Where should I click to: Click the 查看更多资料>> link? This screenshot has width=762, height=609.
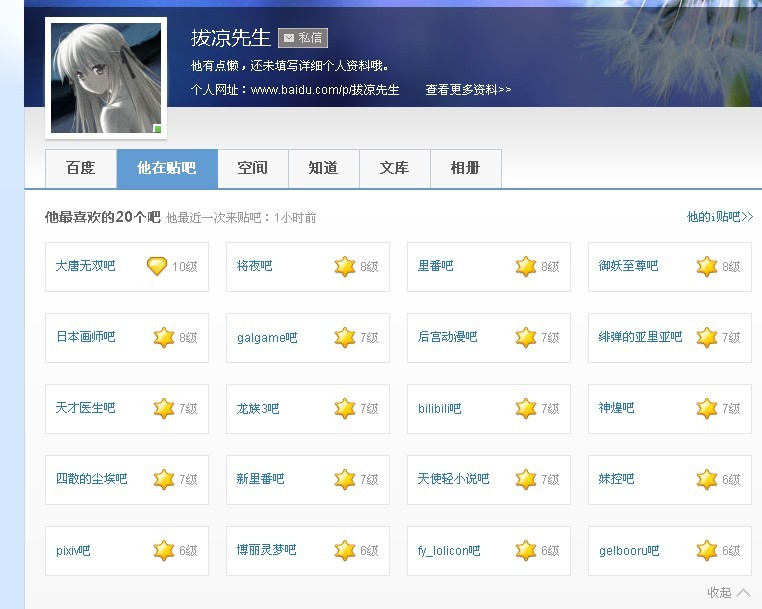[468, 89]
